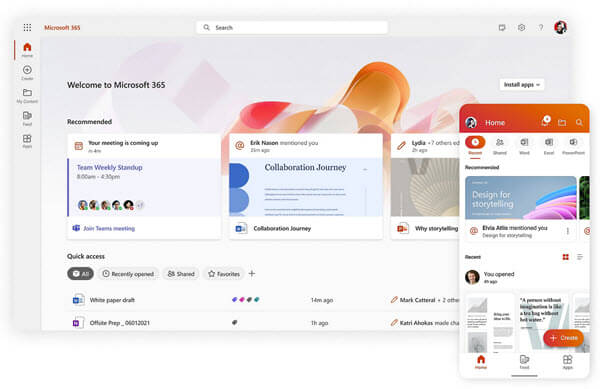Open the app launcher waffle icon
The image size is (600, 389).
[x=27, y=27]
